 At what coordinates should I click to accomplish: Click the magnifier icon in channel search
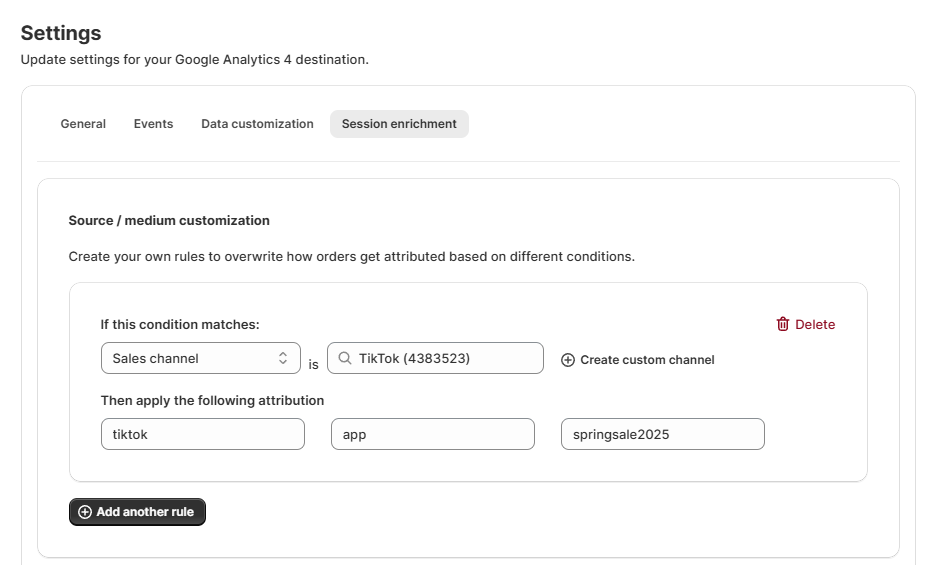pyautogui.click(x=345, y=358)
